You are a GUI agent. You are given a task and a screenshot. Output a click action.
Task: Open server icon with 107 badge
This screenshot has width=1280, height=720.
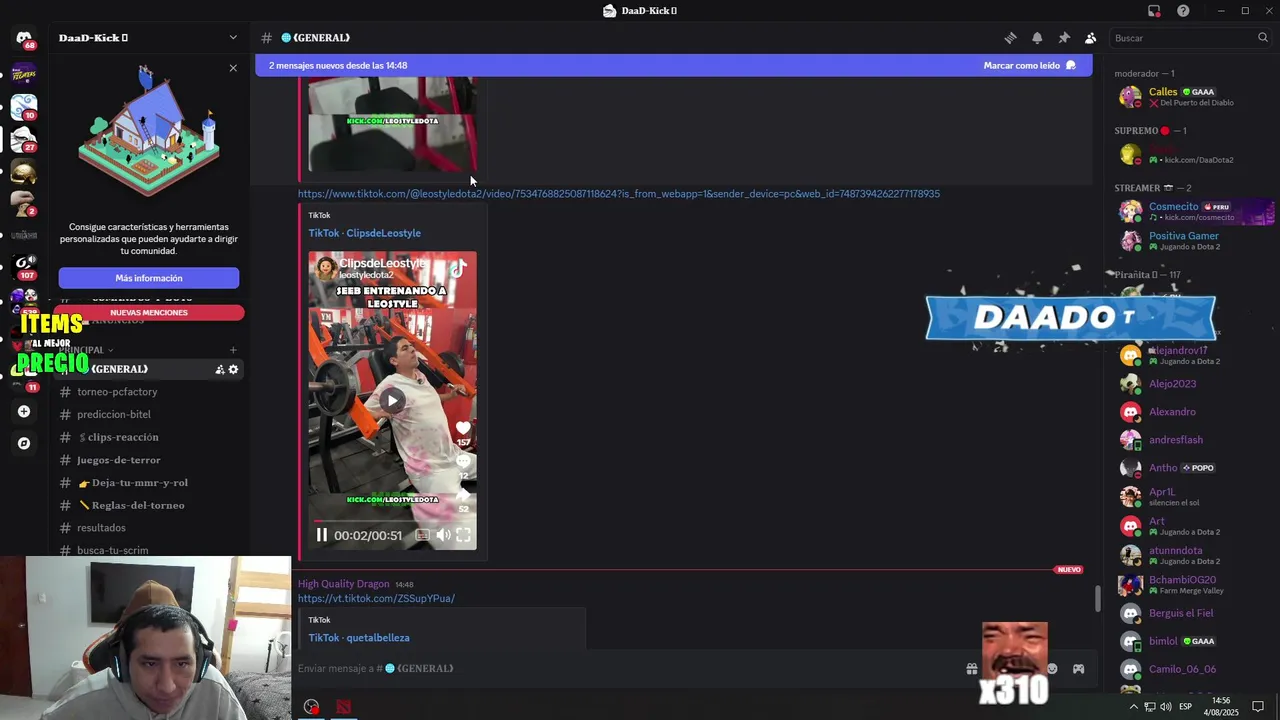click(x=24, y=265)
